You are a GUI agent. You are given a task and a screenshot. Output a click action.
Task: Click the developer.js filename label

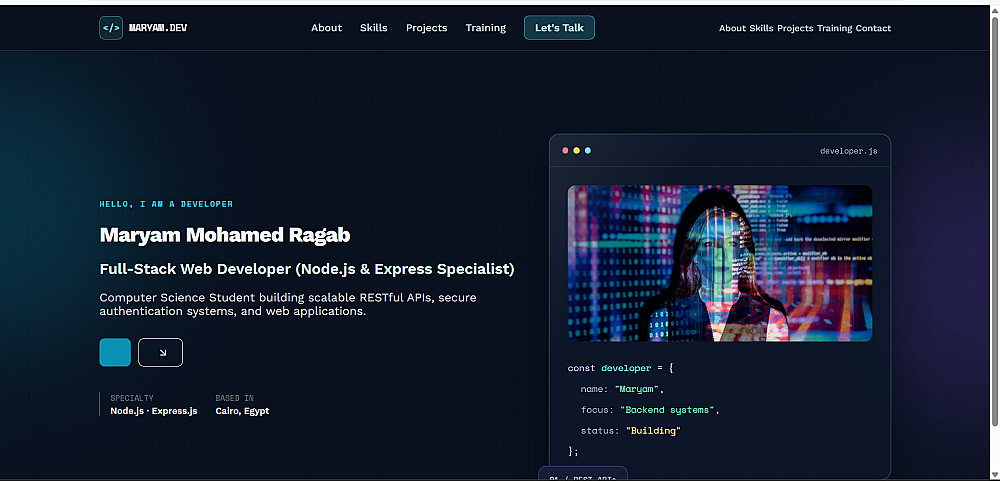[x=848, y=151]
